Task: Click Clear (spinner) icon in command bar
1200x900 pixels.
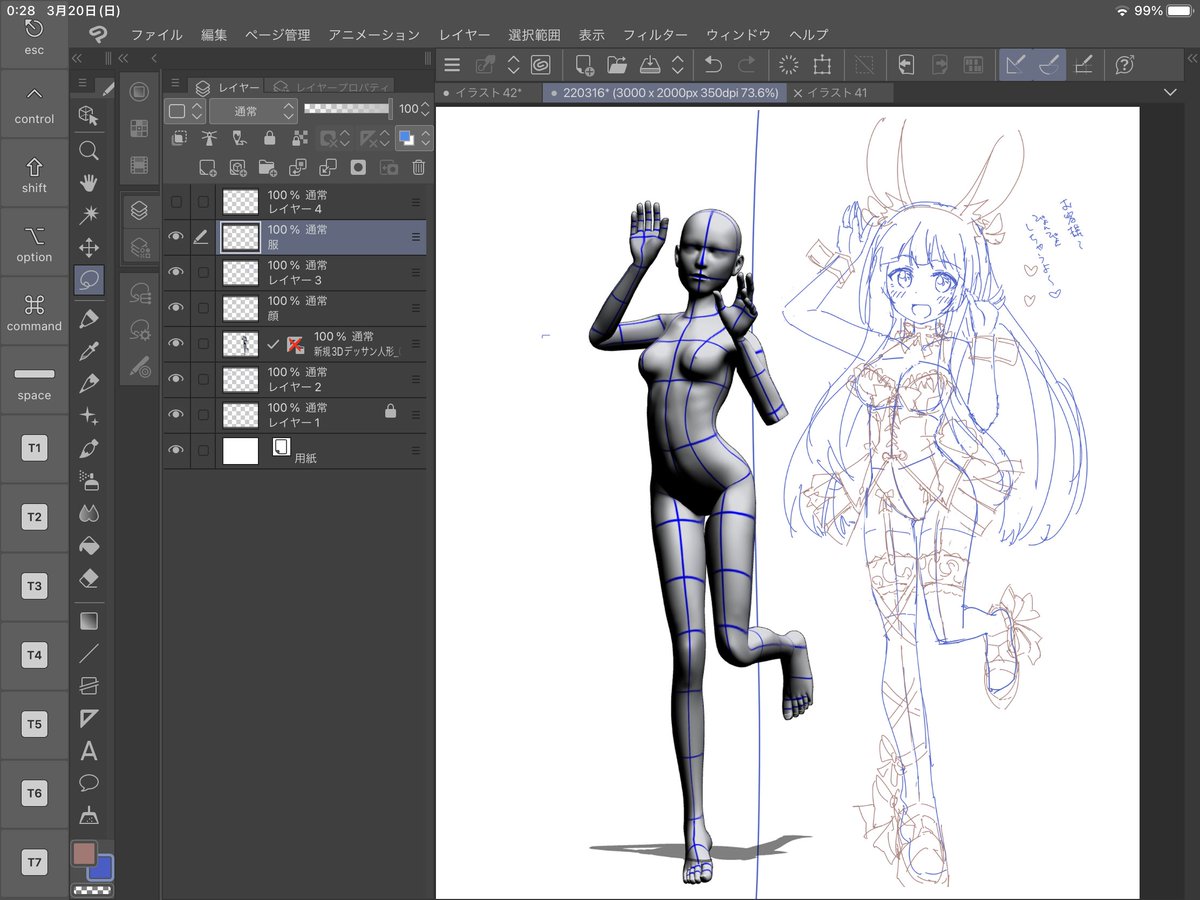Action: pos(788,65)
